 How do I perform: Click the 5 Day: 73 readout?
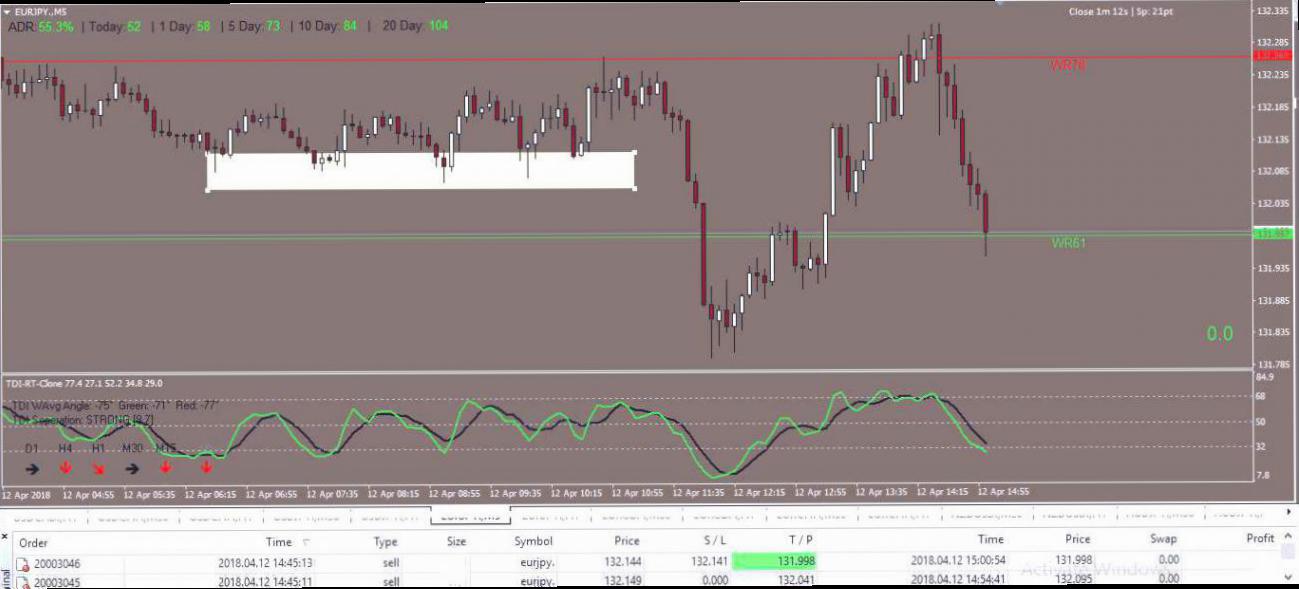pos(254,26)
